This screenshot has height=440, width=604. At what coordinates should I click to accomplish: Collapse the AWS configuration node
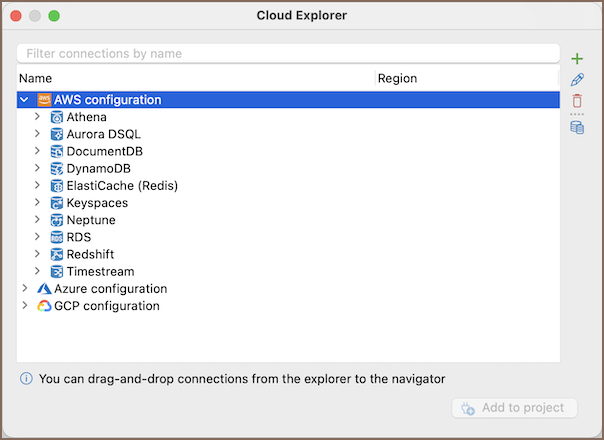pyautogui.click(x=24, y=100)
